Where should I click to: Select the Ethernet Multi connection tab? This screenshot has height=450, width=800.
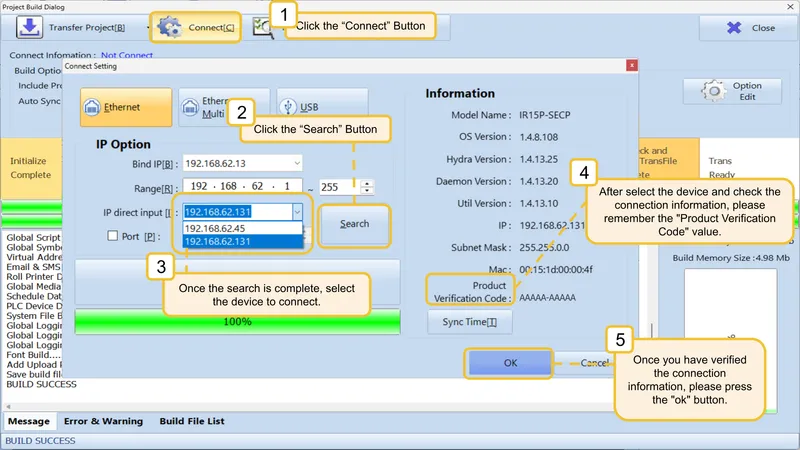point(224,107)
